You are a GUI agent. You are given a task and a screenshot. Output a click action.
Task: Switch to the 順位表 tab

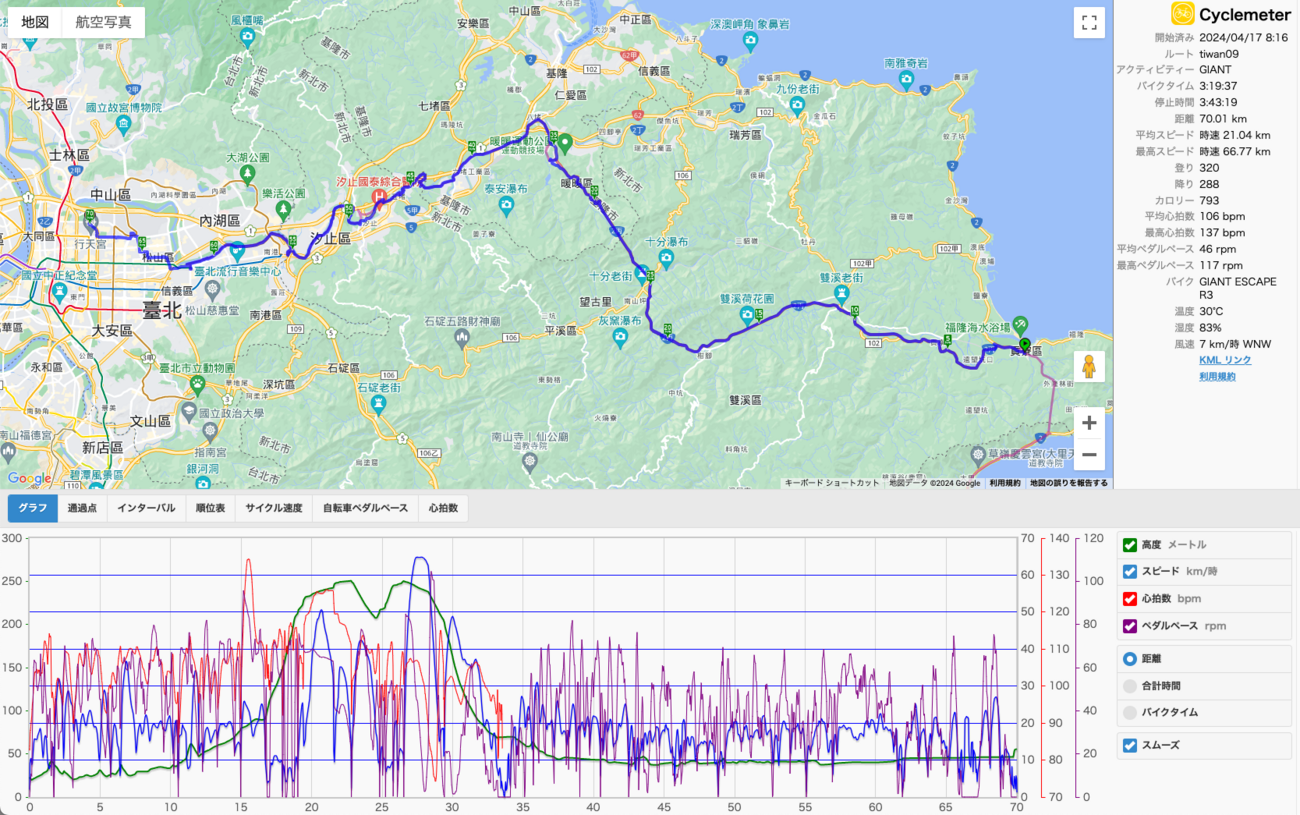tap(210, 508)
